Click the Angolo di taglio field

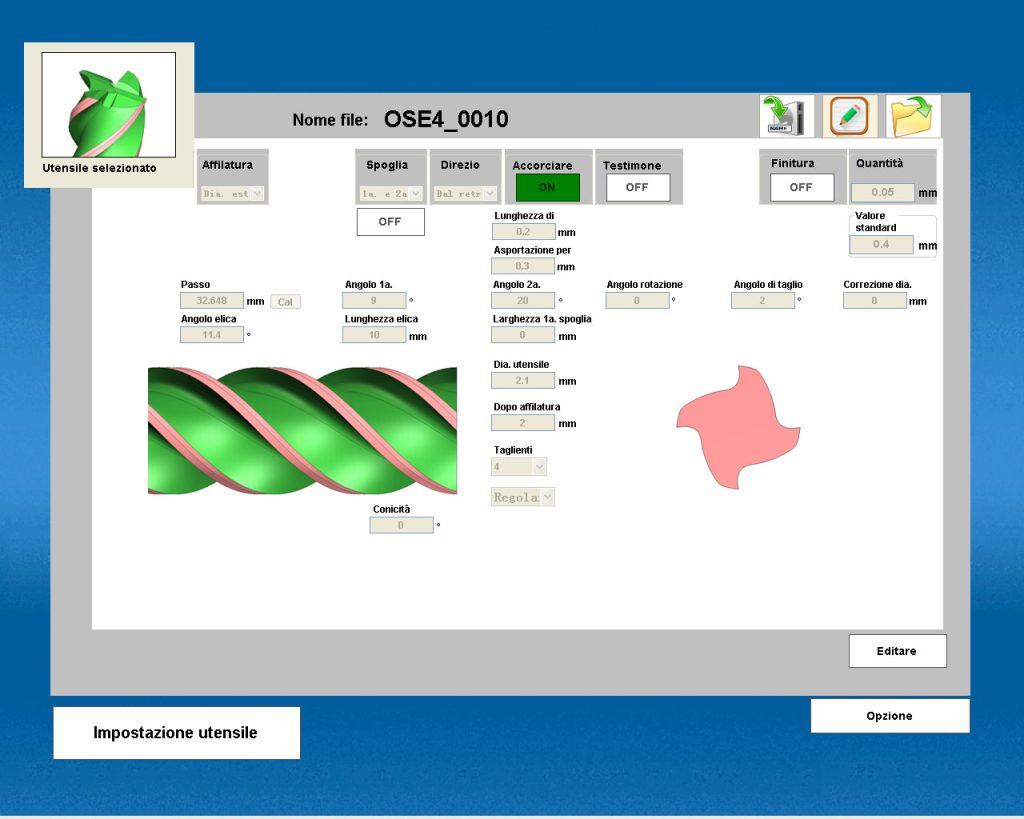(x=762, y=300)
